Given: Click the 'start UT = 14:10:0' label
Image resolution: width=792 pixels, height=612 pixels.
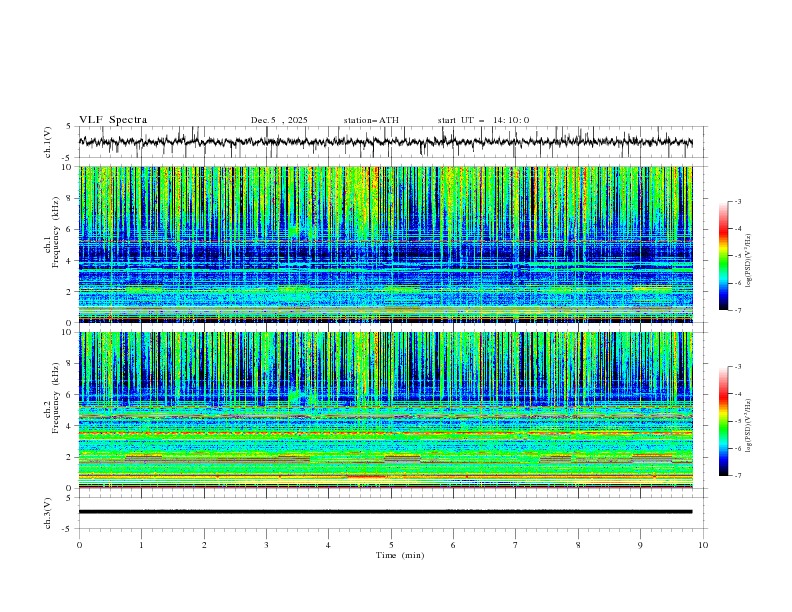Looking at the screenshot, I should pos(483,120).
